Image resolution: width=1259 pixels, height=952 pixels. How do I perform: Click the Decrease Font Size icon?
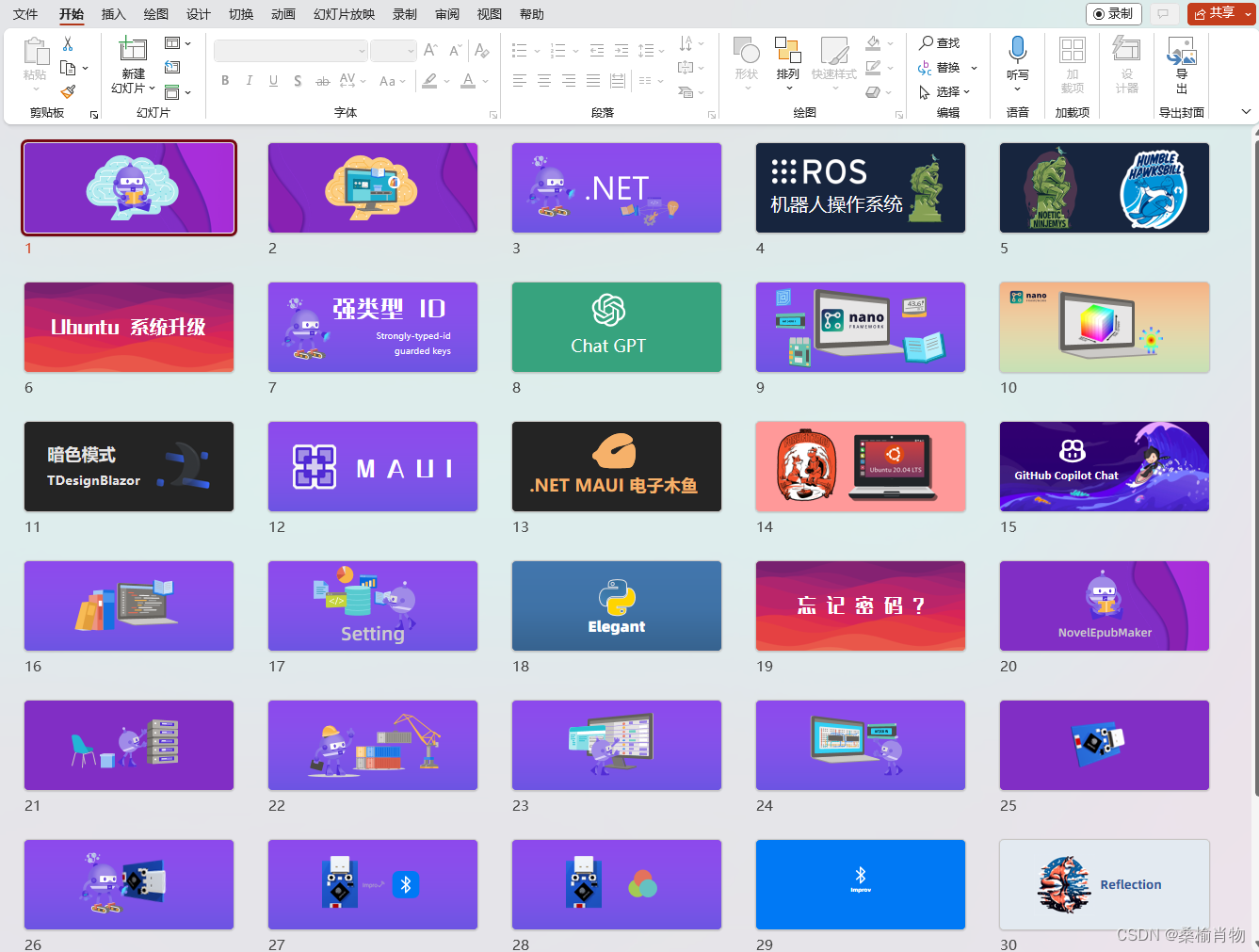455,50
